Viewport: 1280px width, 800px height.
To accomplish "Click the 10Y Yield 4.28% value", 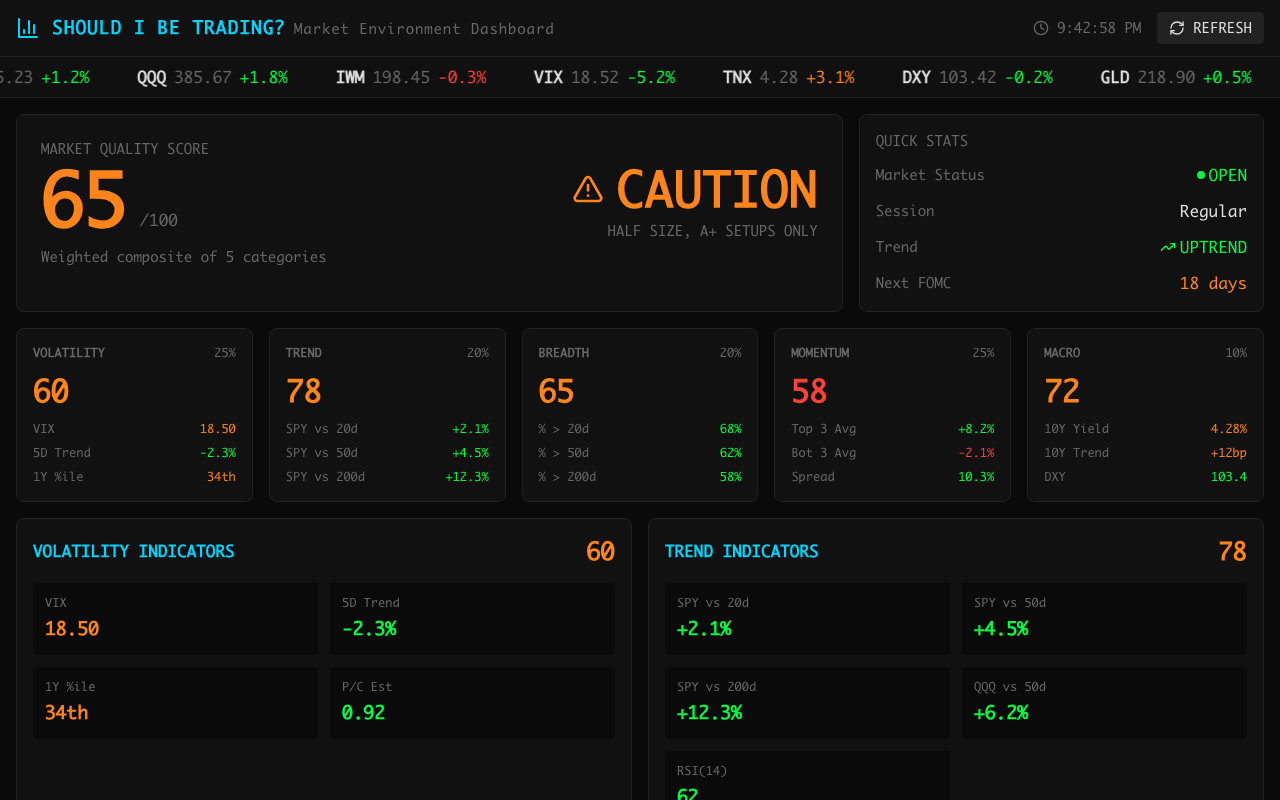I will (1229, 429).
